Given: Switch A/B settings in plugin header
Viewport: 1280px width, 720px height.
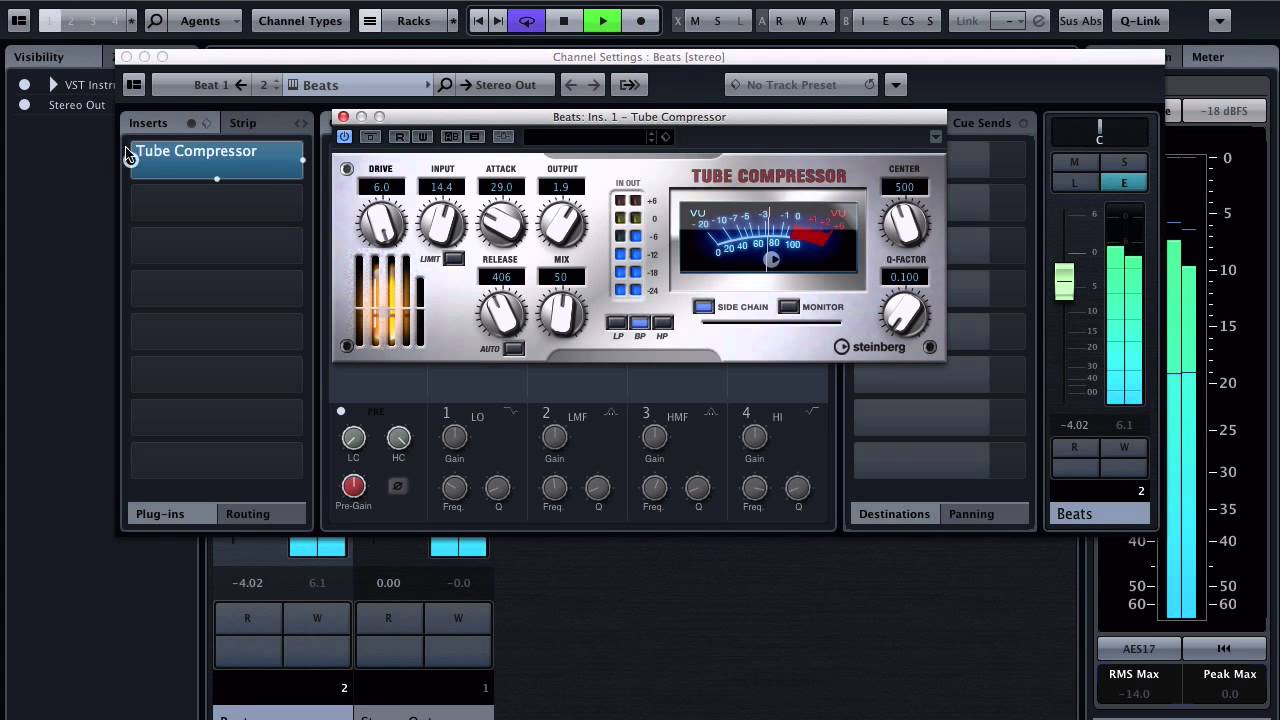Looking at the screenshot, I should (x=451, y=136).
